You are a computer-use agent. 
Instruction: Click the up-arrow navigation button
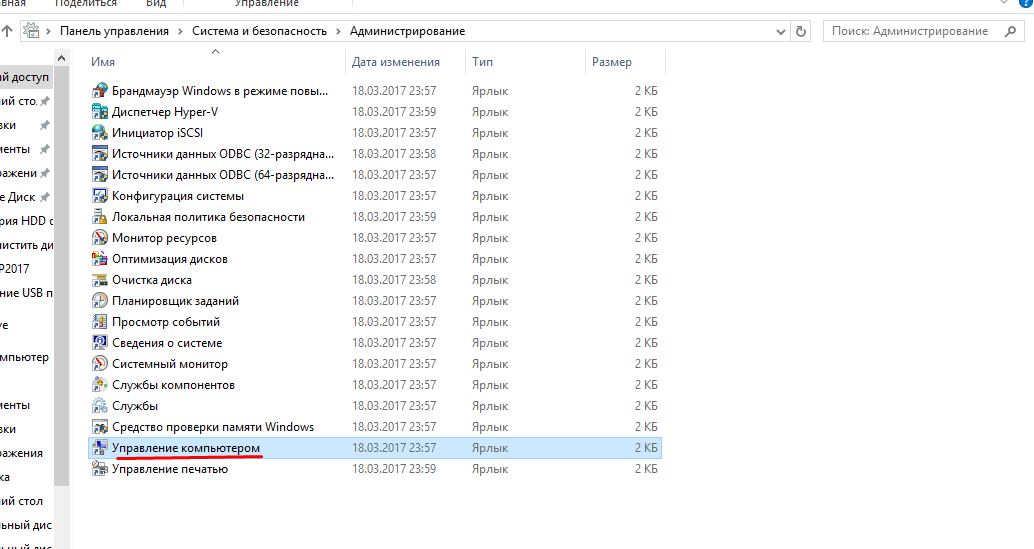coord(7,31)
